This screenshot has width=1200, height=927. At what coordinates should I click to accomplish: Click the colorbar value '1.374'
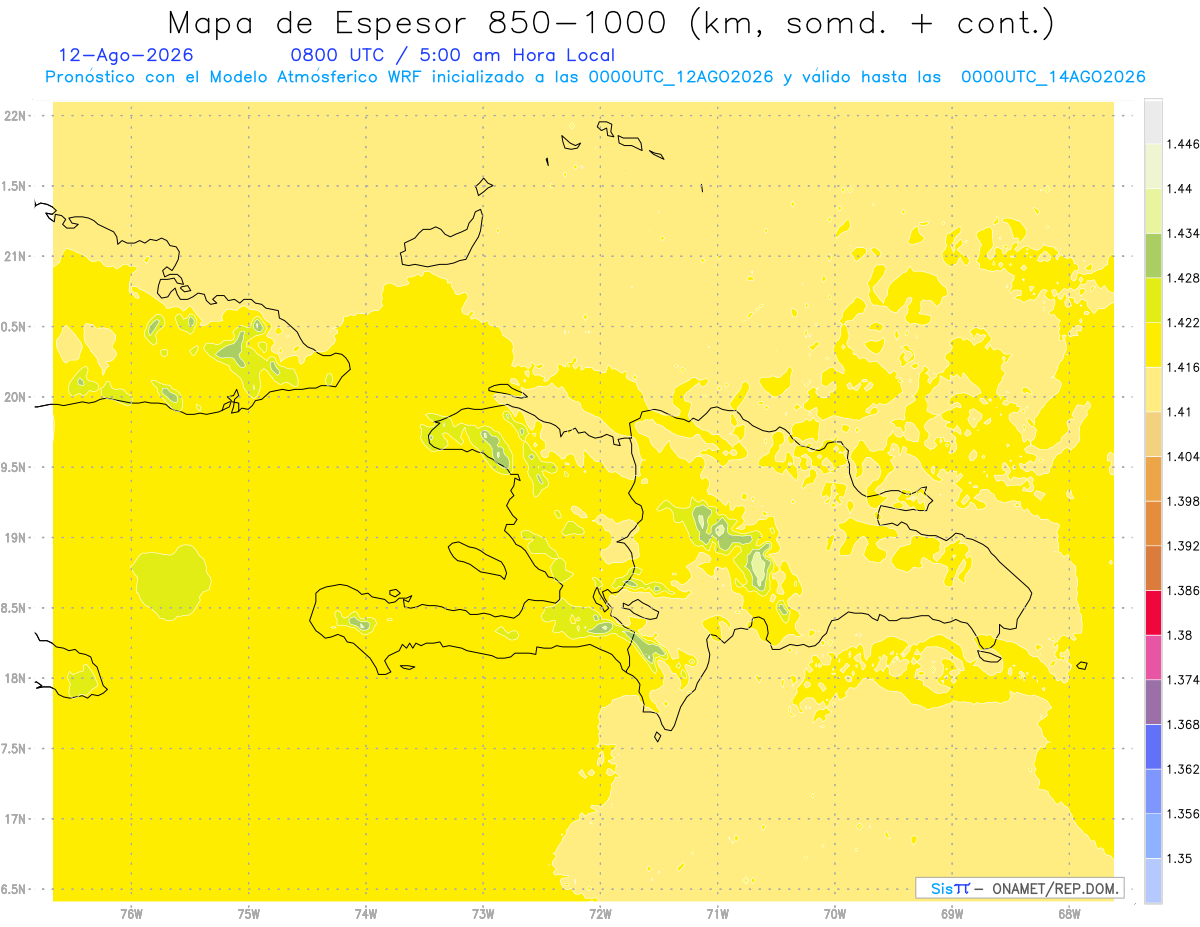[1183, 679]
